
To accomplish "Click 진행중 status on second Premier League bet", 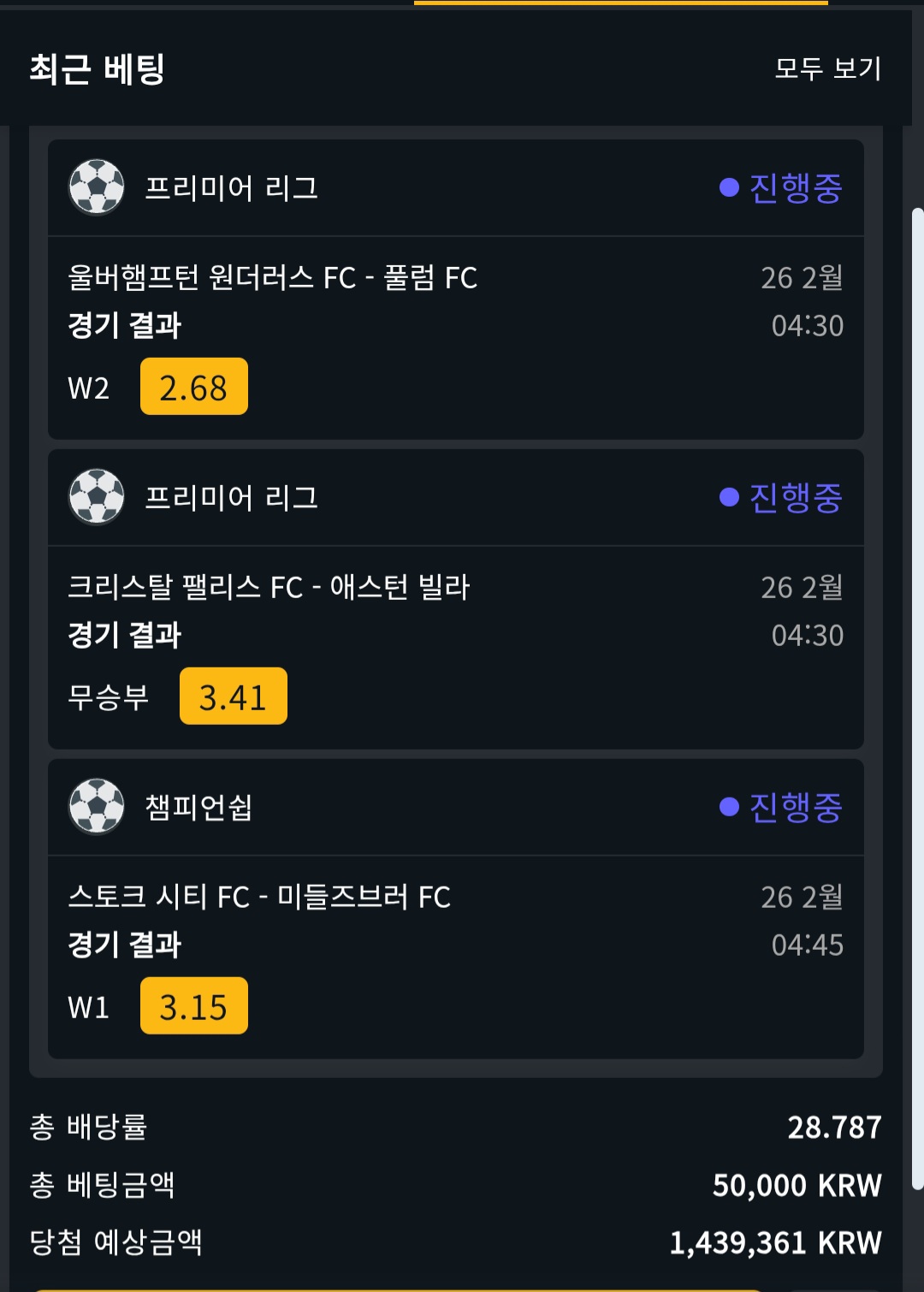I will (x=796, y=497).
